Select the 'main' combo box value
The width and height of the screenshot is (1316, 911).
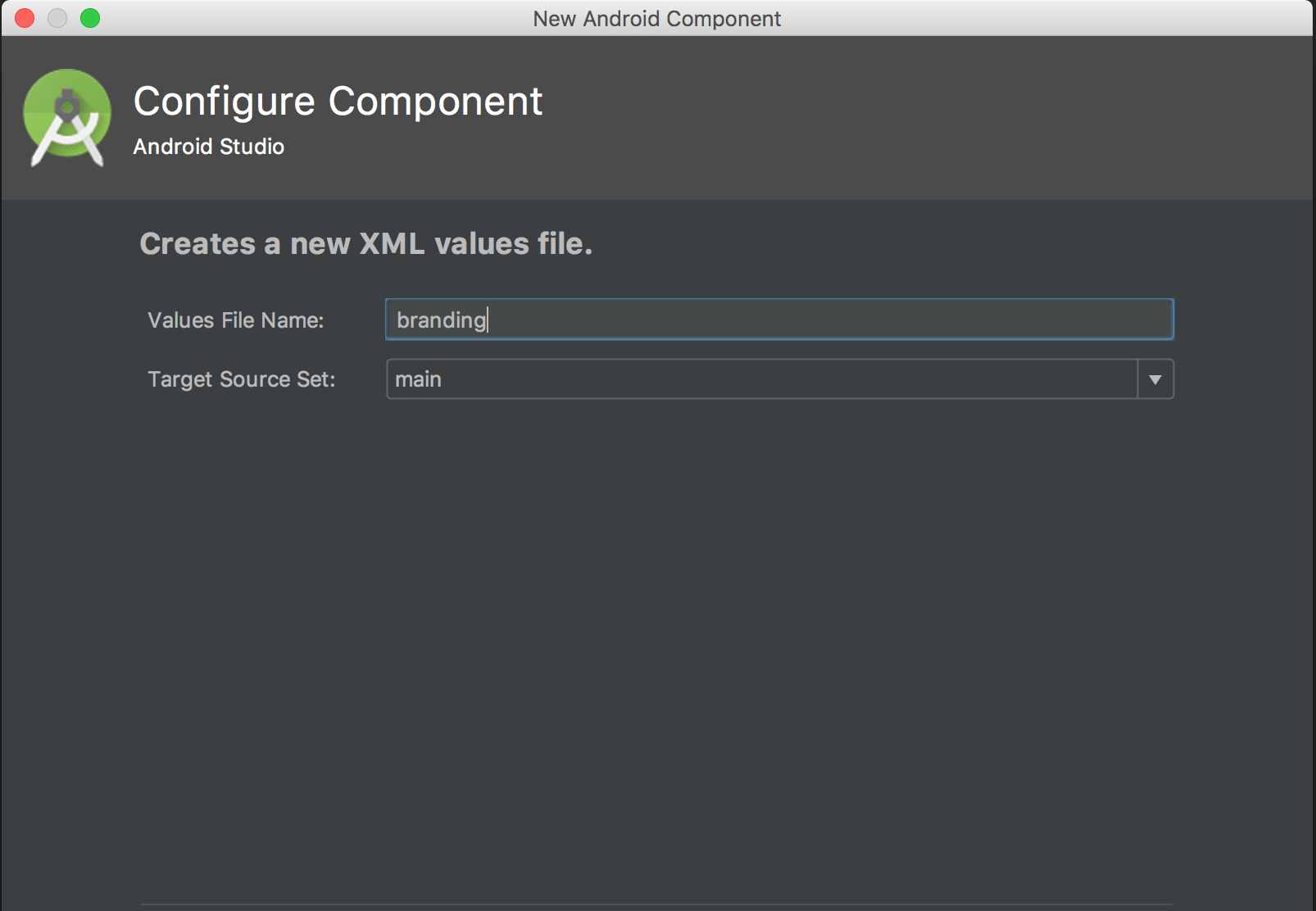418,379
